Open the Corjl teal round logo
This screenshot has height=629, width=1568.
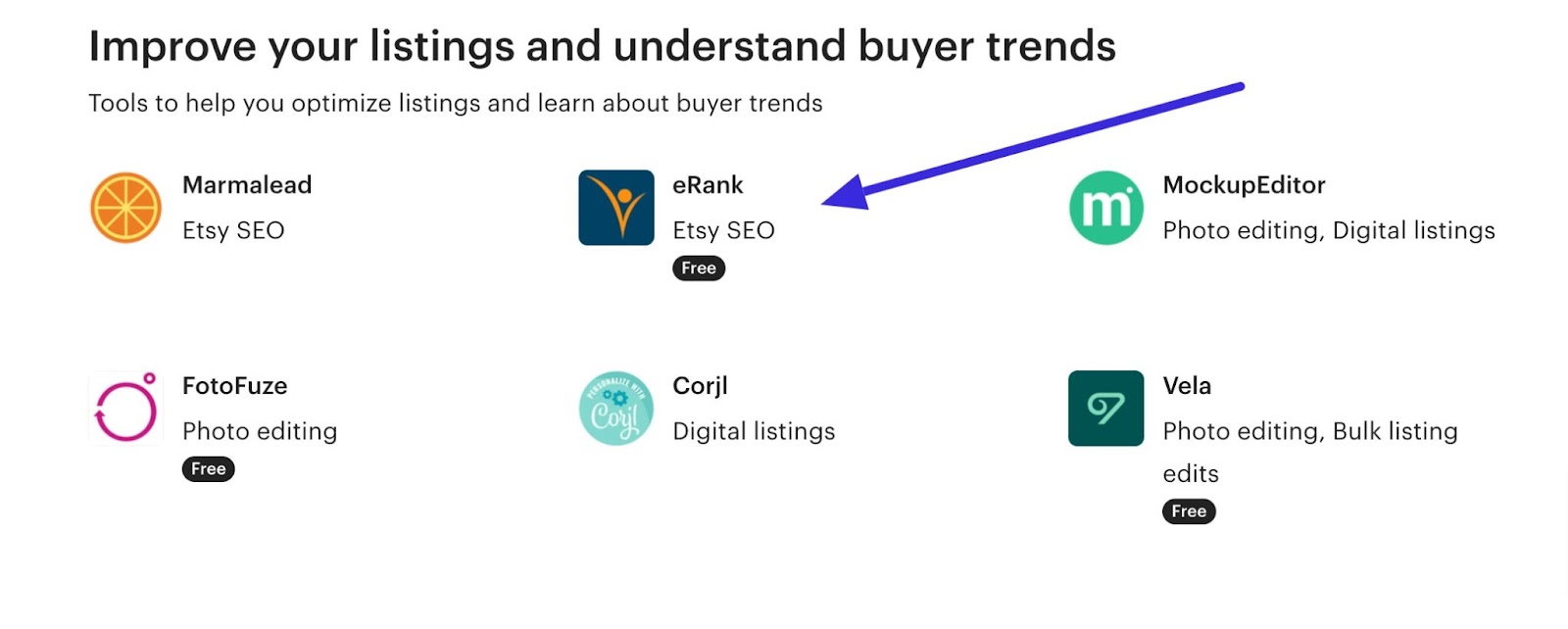pos(615,409)
